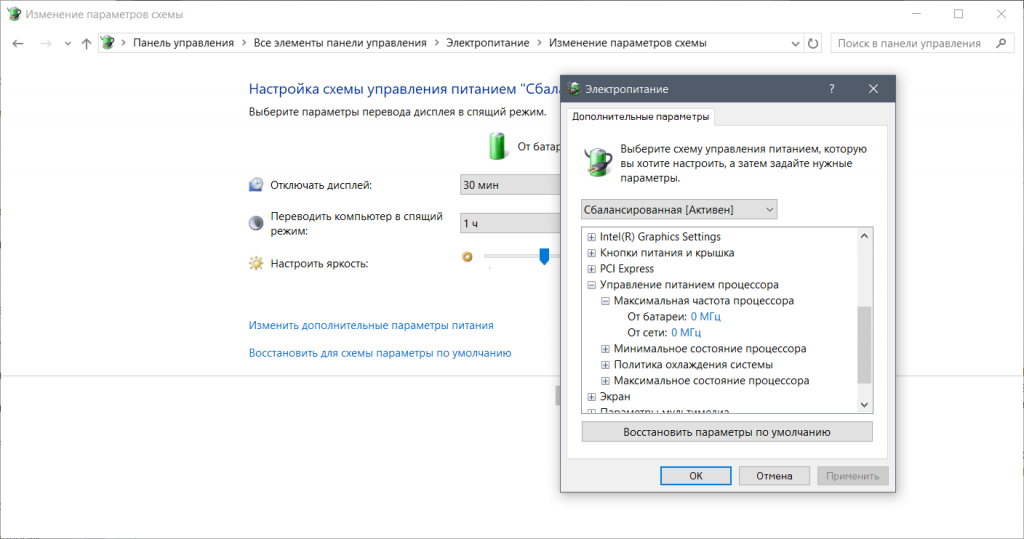Click the dialog title bar power icon
1024x539 pixels.
(x=574, y=89)
